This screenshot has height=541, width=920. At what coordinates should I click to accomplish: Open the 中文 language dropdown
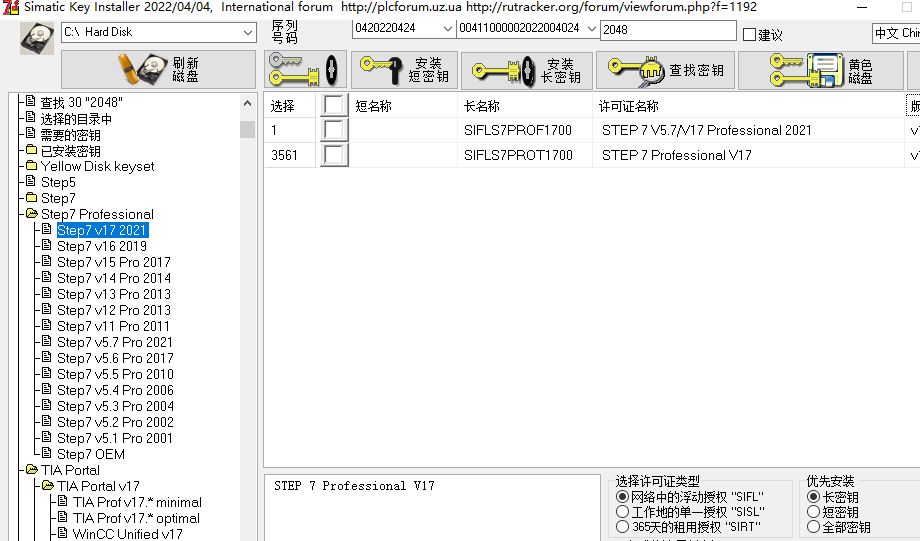896,33
